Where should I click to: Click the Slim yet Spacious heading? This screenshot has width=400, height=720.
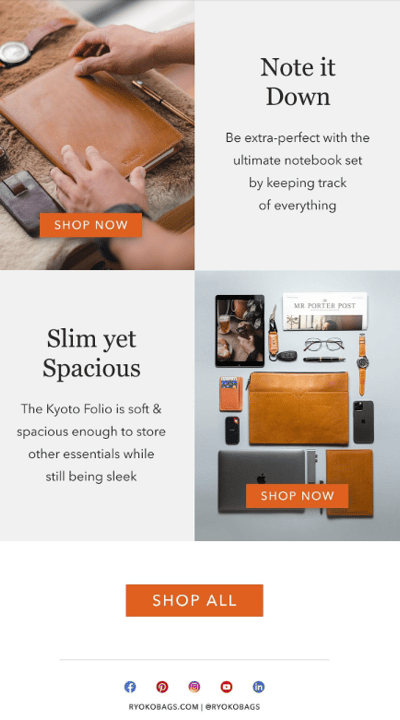91,353
